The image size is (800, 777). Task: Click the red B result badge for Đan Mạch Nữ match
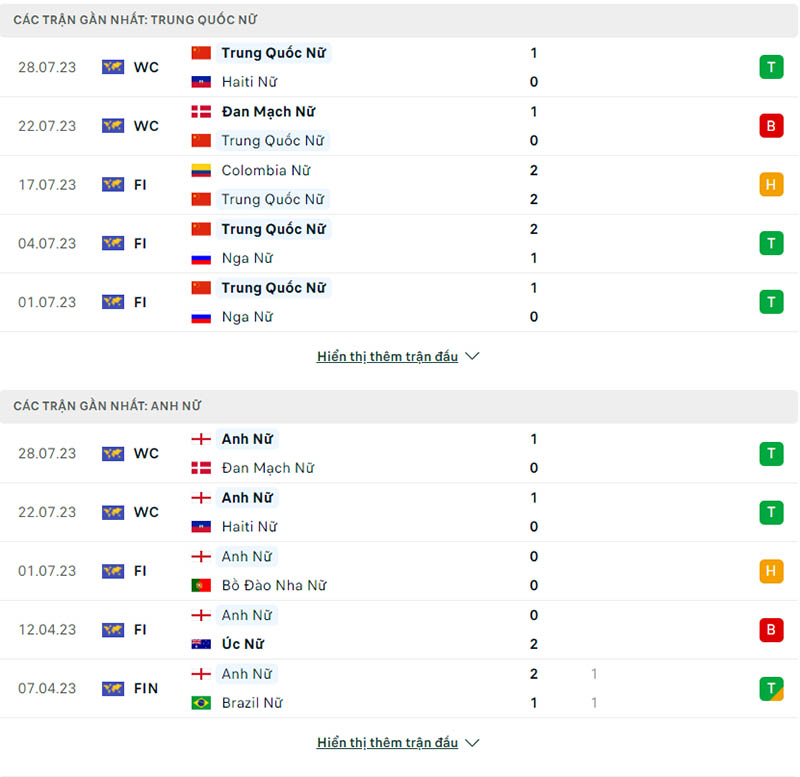(771, 126)
